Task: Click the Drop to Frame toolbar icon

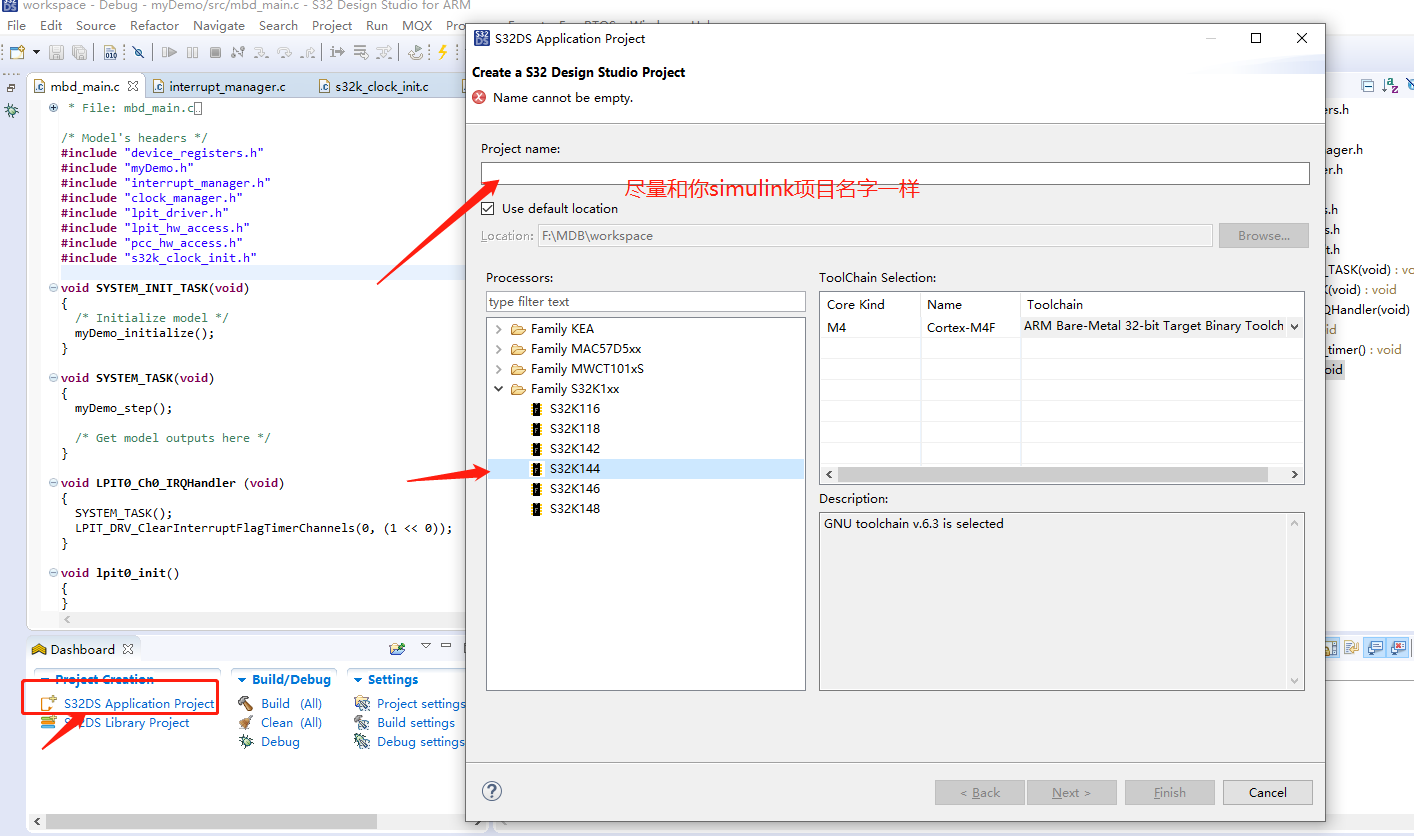Action: tap(361, 52)
